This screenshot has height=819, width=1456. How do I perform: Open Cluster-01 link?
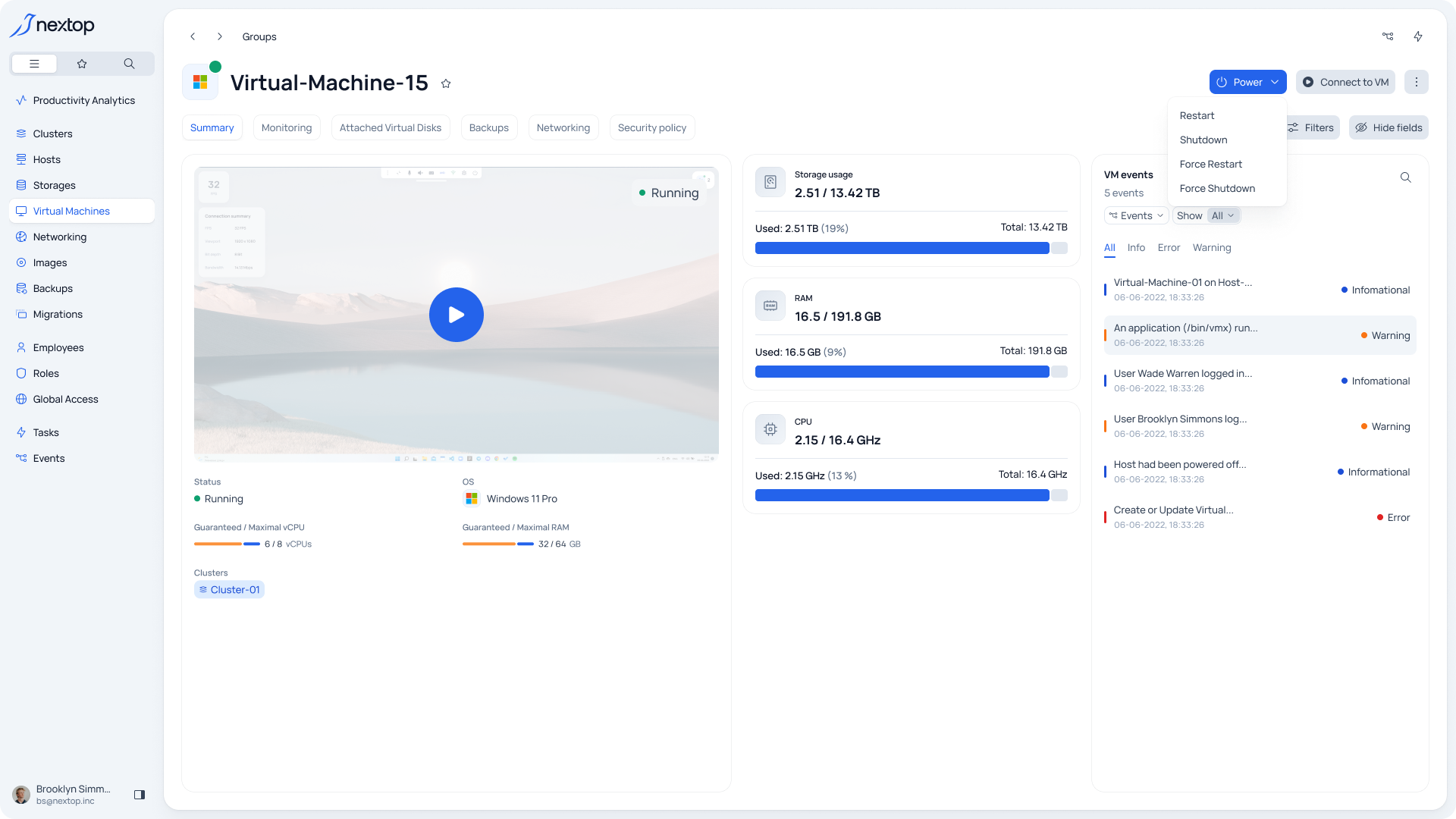pos(229,589)
